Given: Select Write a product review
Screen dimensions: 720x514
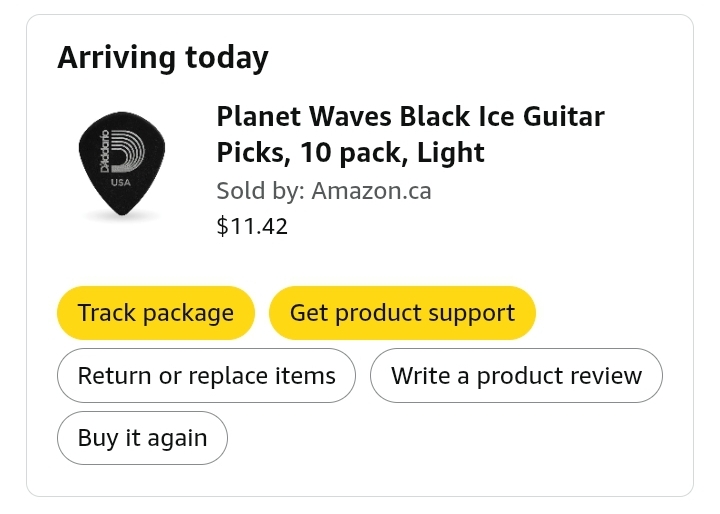Looking at the screenshot, I should click(x=516, y=376).
